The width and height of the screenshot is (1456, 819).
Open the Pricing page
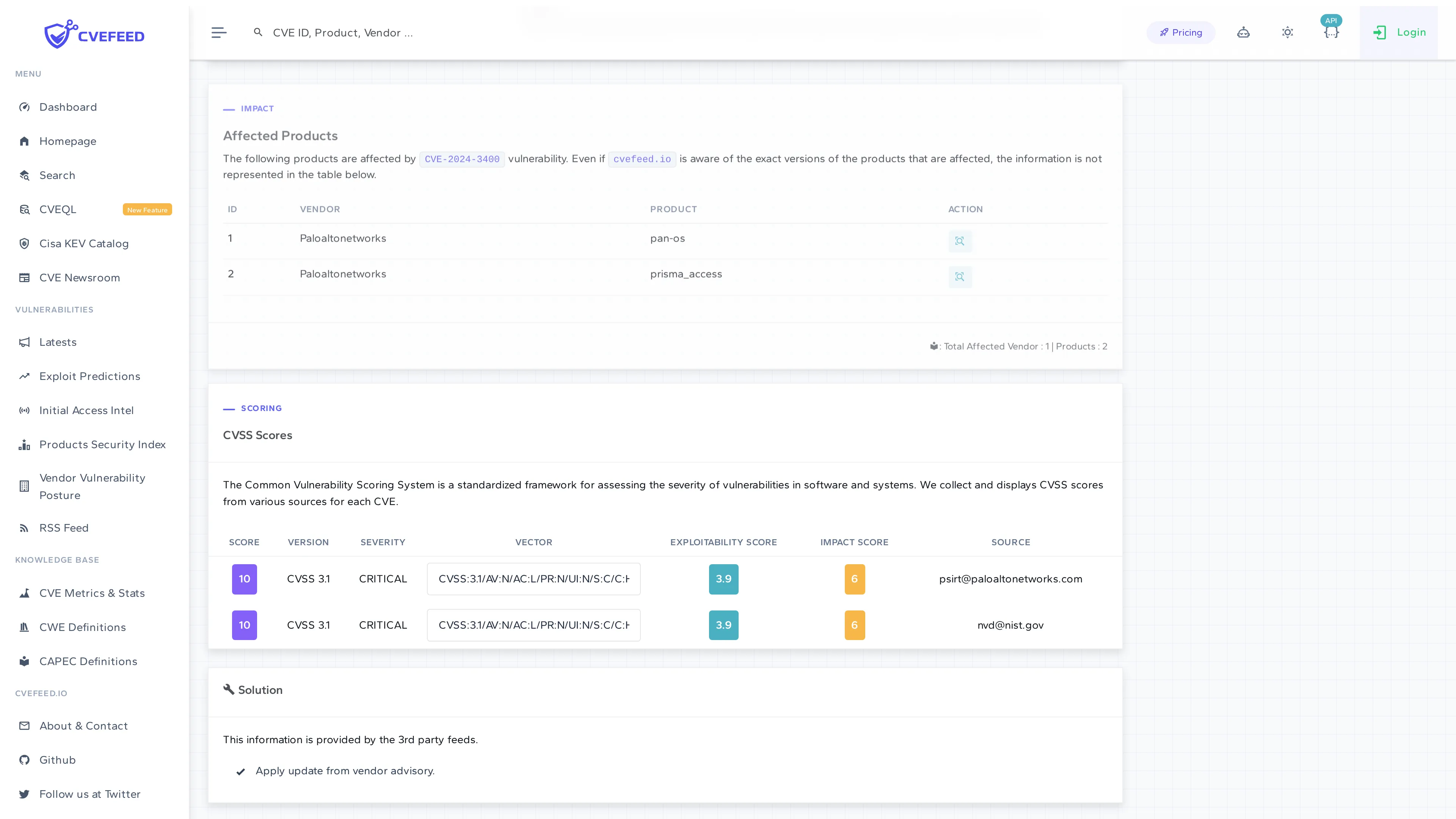[1181, 32]
